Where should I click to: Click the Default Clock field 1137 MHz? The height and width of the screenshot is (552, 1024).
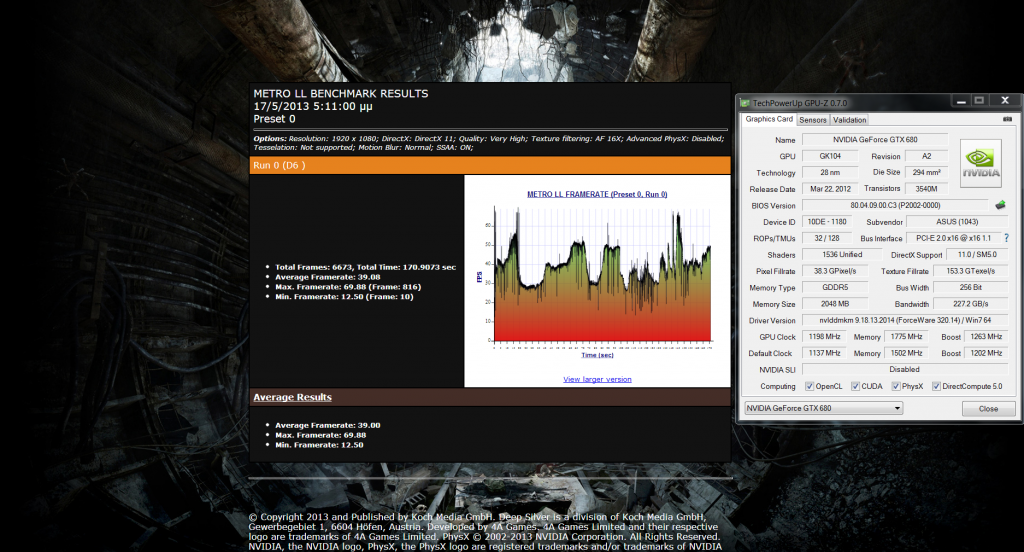(x=824, y=353)
